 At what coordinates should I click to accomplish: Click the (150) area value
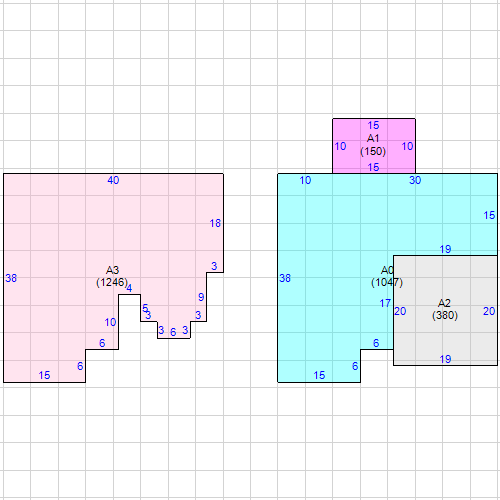(x=373, y=151)
